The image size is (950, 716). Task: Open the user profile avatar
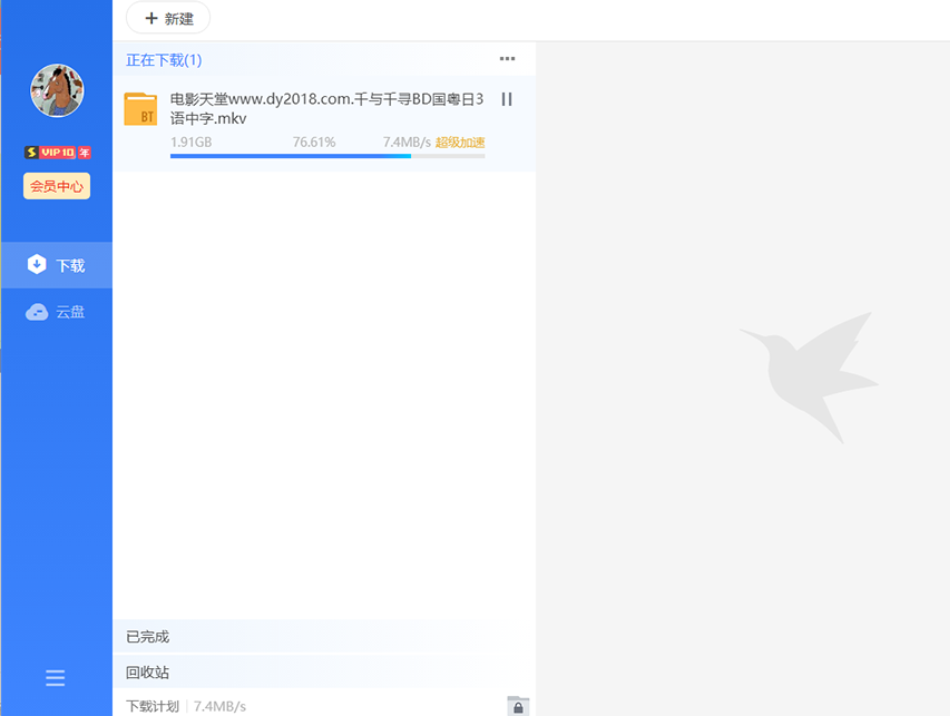[x=55, y=88]
